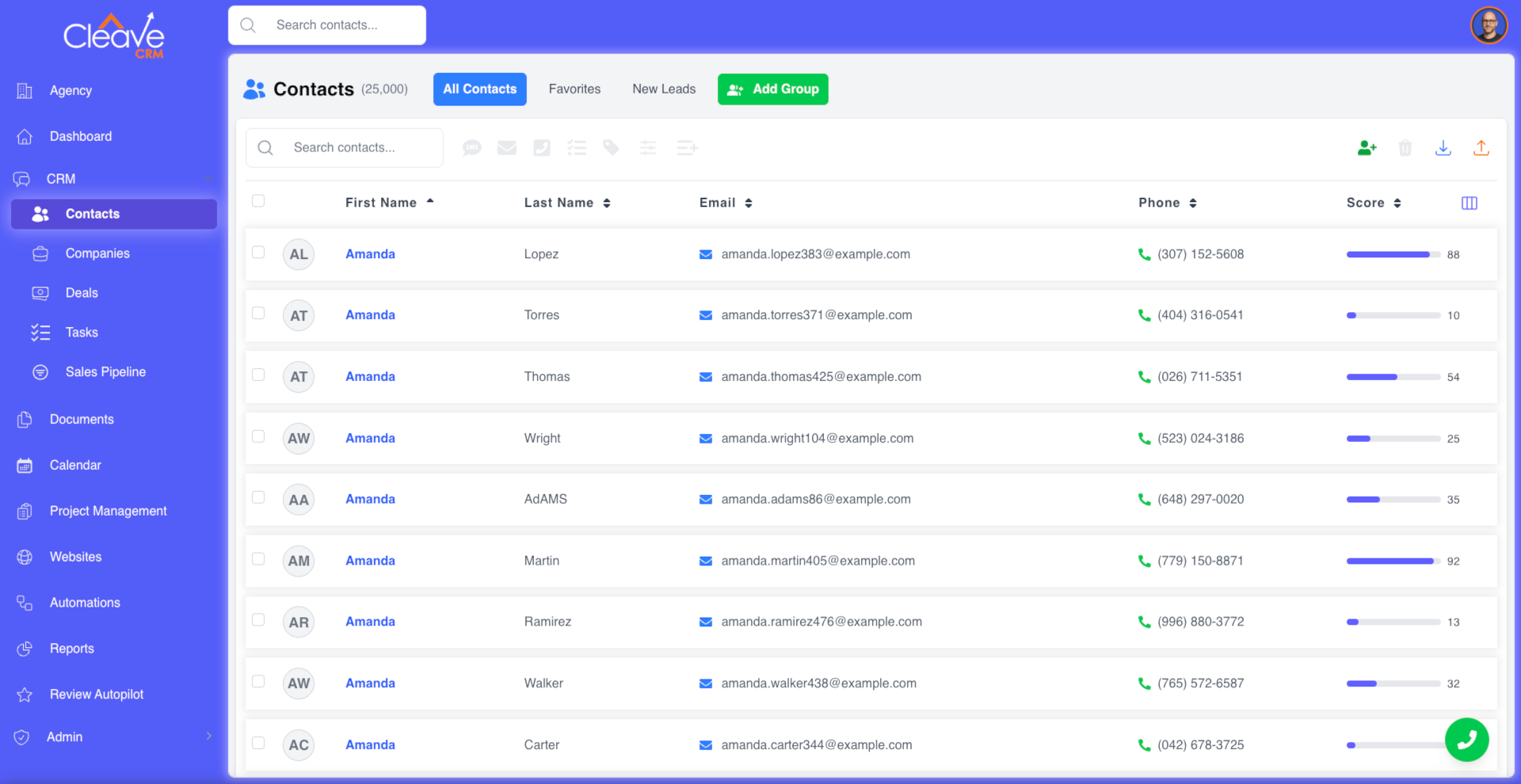Open the user profile avatar
1521x784 pixels.
1489,25
